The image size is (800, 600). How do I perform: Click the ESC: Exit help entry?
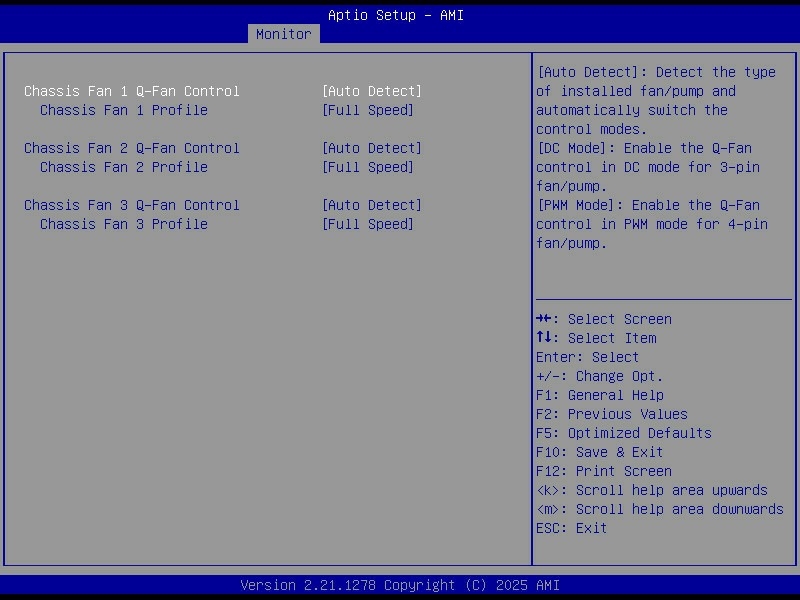(571, 528)
